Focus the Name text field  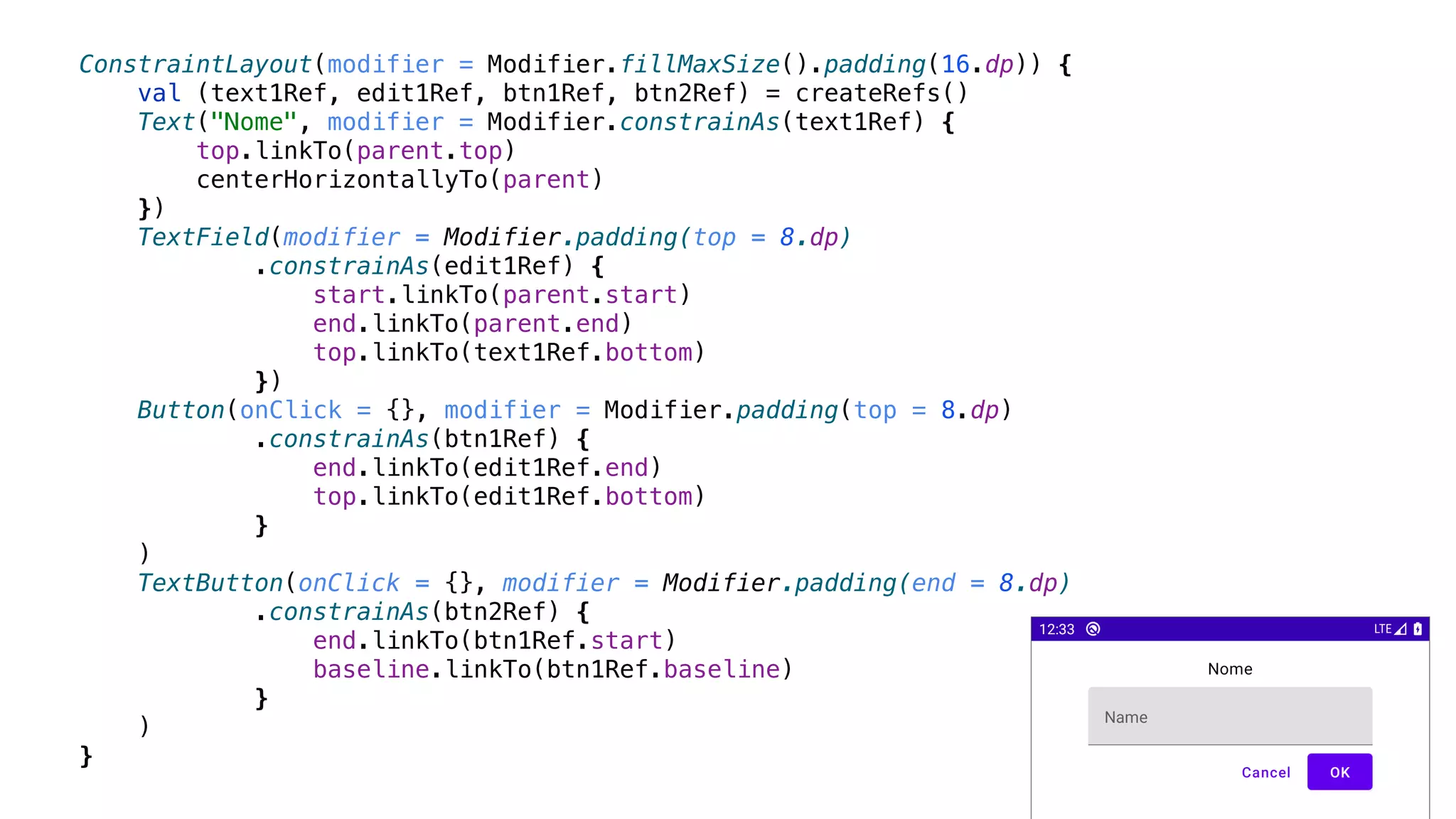point(1229,717)
